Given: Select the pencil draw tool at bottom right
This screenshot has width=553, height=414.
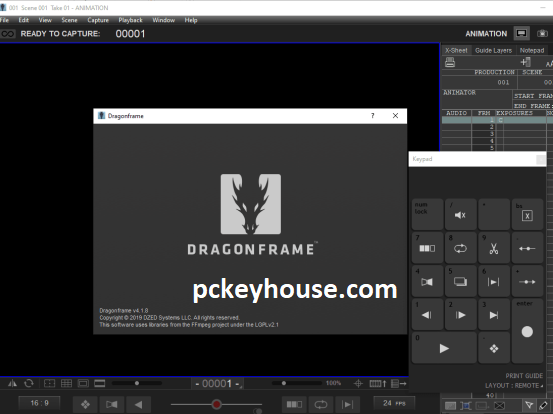Looking at the screenshot, I should [x=543, y=406].
